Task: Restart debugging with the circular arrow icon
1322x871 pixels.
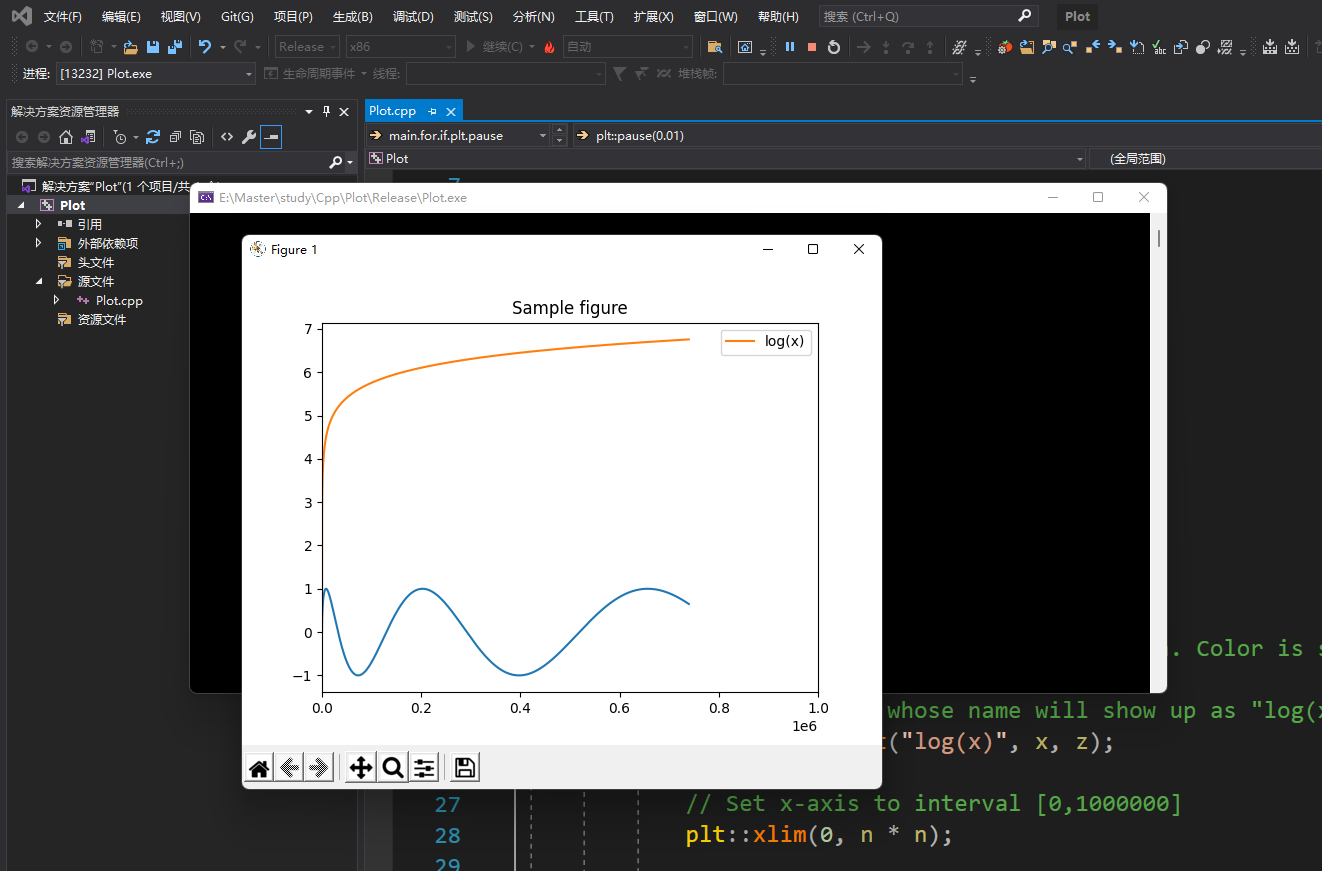Action: click(833, 46)
